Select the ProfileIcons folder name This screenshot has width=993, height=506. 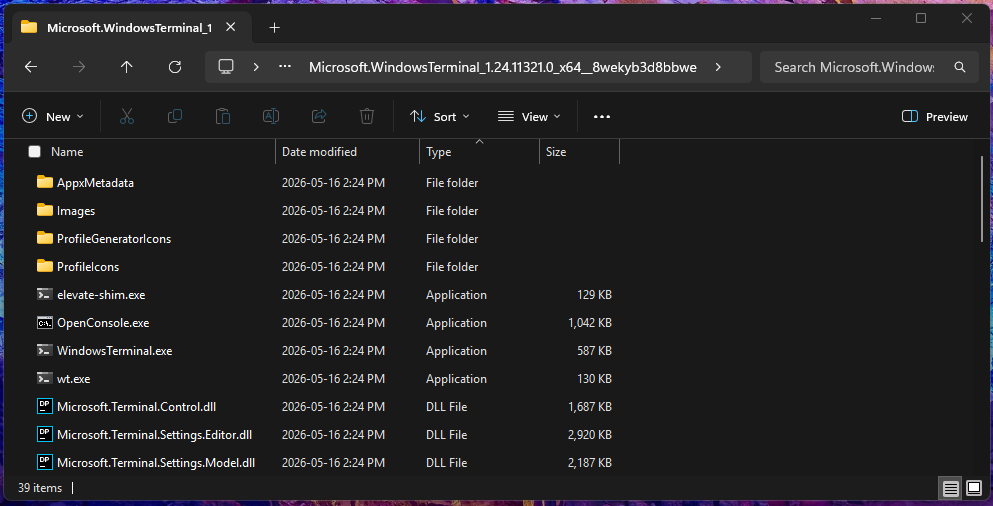pos(88,267)
